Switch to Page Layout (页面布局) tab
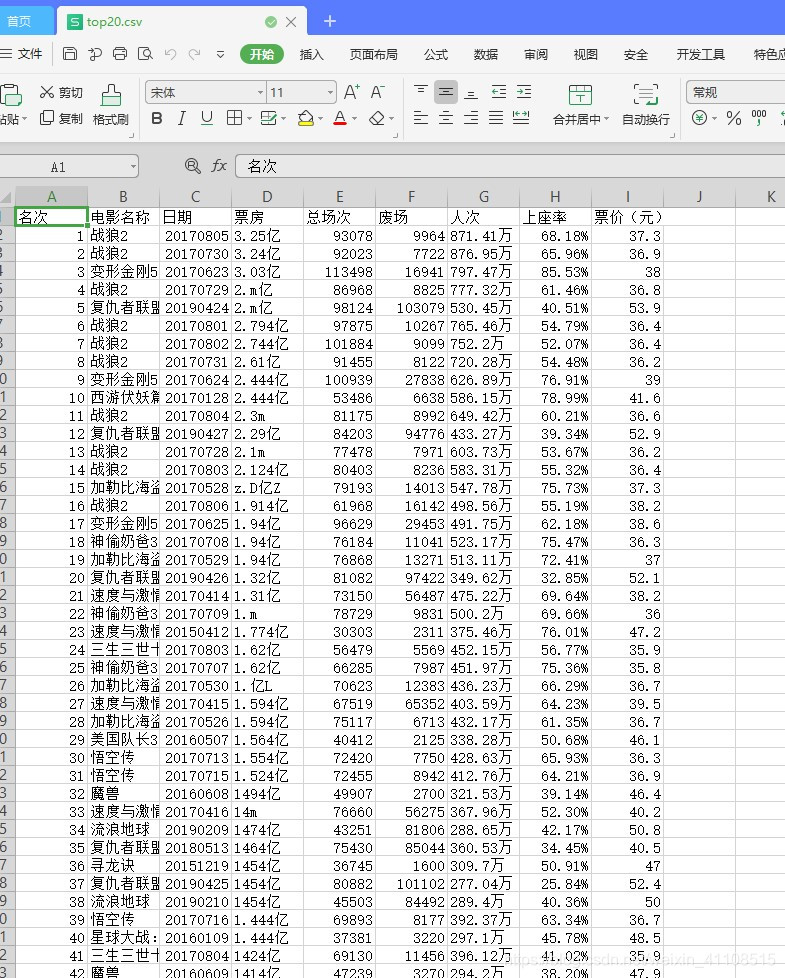Viewport: 785px width, 978px height. point(373,54)
